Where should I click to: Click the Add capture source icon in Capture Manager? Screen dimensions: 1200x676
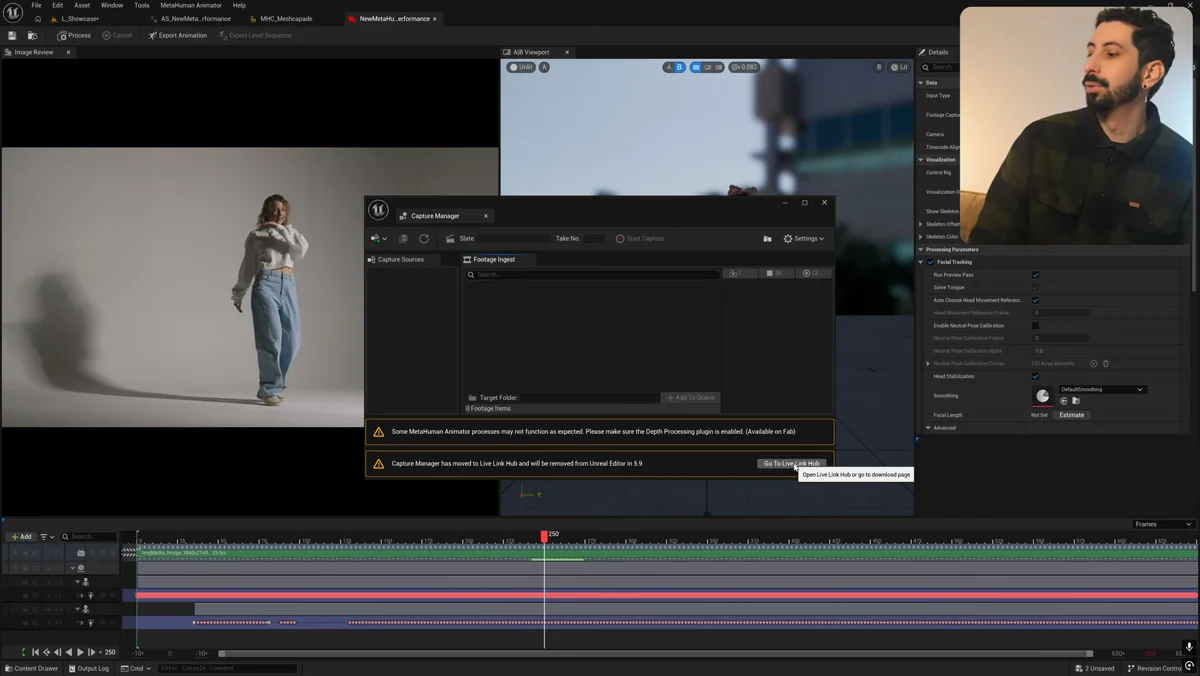378,239
